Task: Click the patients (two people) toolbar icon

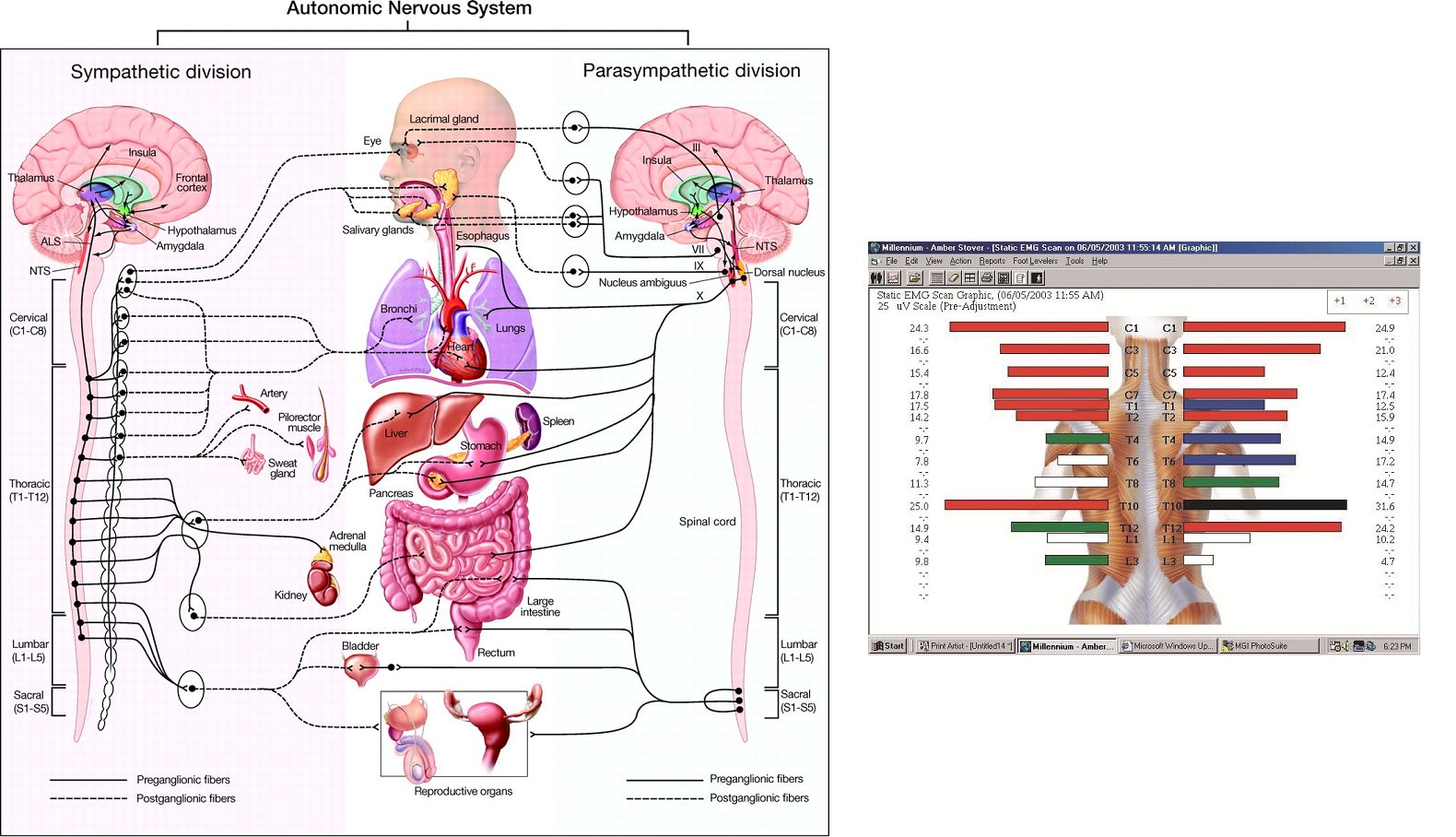Action: pos(876,277)
